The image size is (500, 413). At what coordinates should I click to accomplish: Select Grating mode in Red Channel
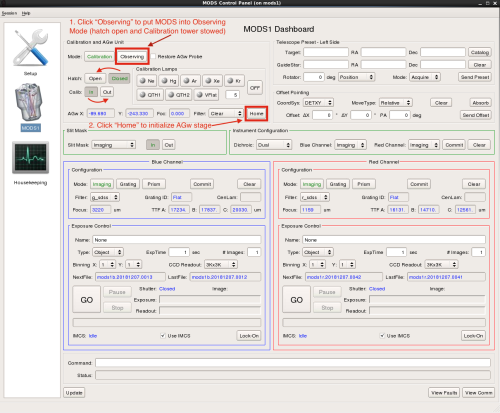338,184
